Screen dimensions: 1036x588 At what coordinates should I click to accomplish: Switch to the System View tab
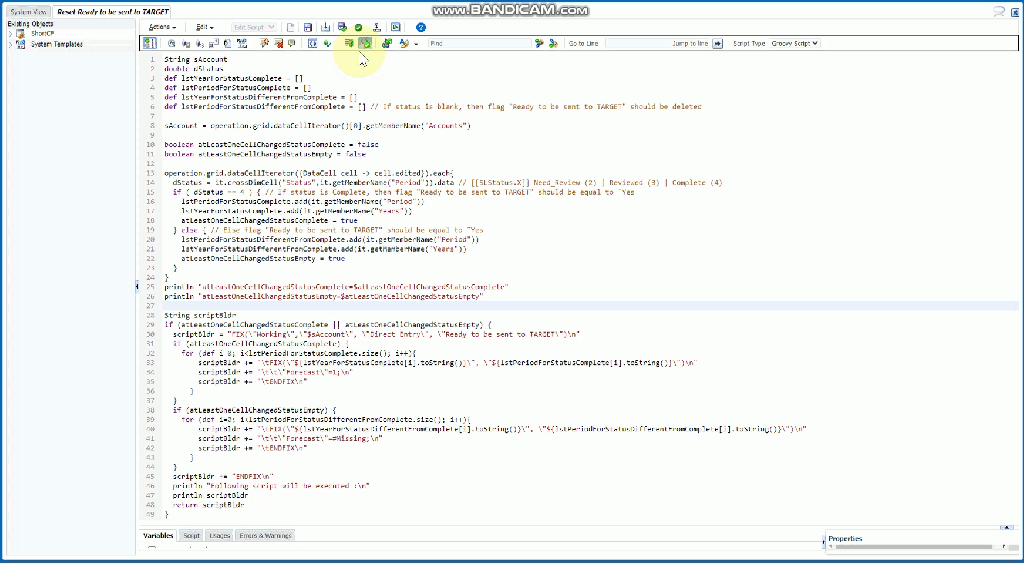(x=28, y=12)
